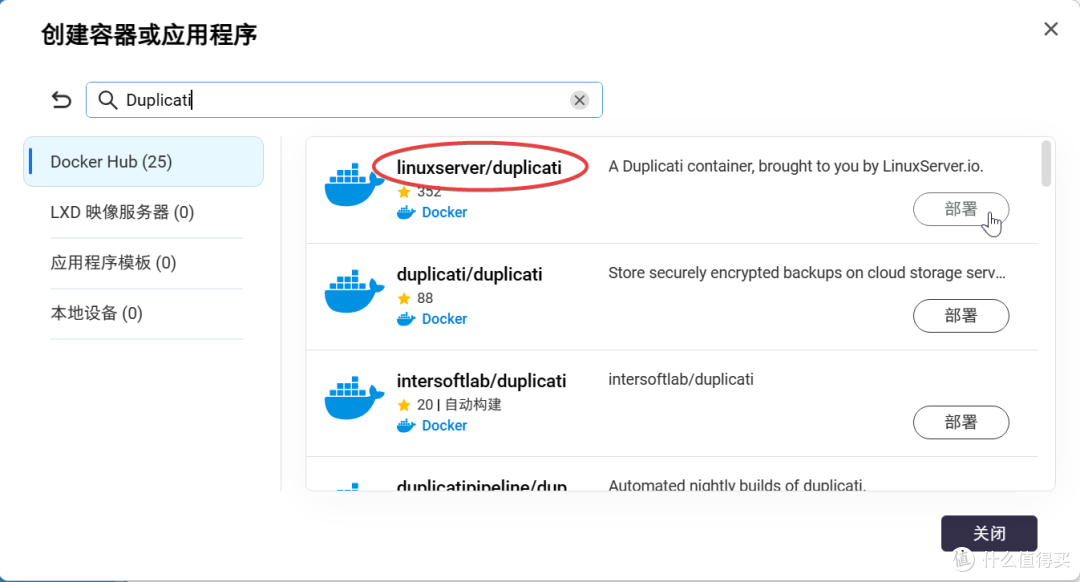This screenshot has height=582, width=1080.
Task: Deploy duplicati/duplicati with 部署 button
Action: tap(961, 315)
